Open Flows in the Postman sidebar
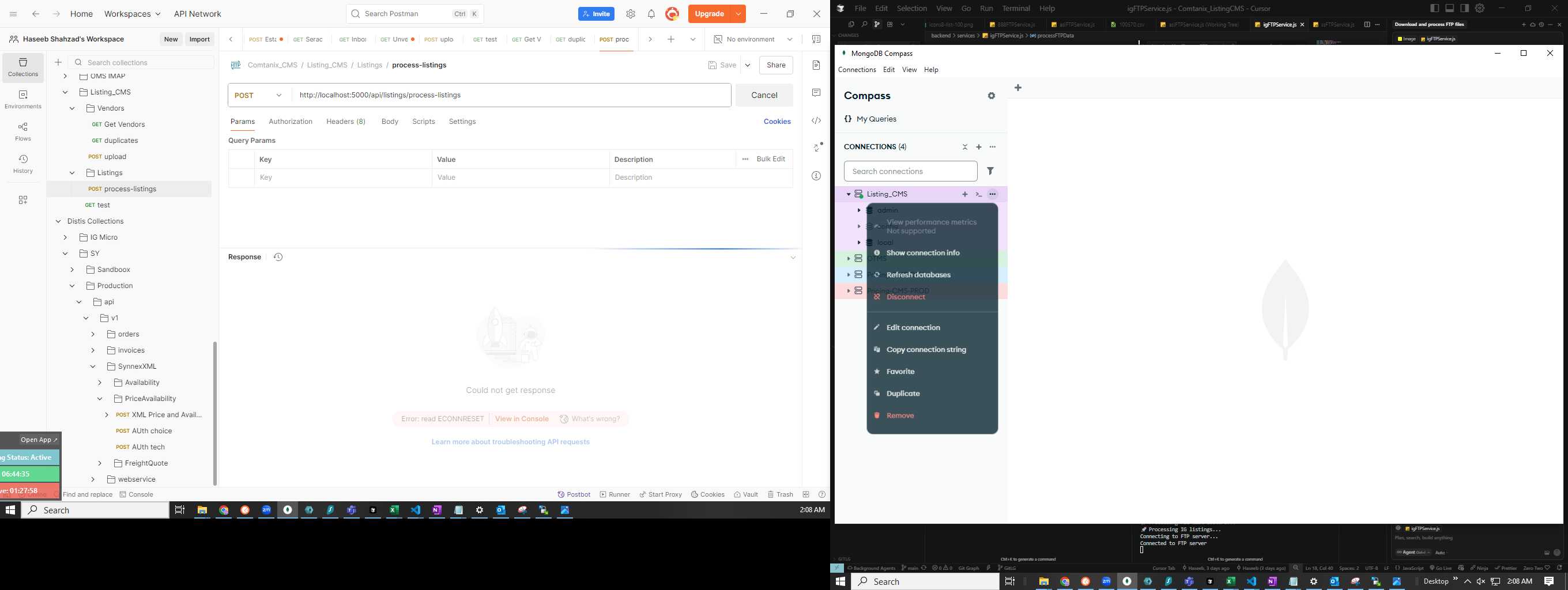Screen dimensions: 1568x590 23,131
